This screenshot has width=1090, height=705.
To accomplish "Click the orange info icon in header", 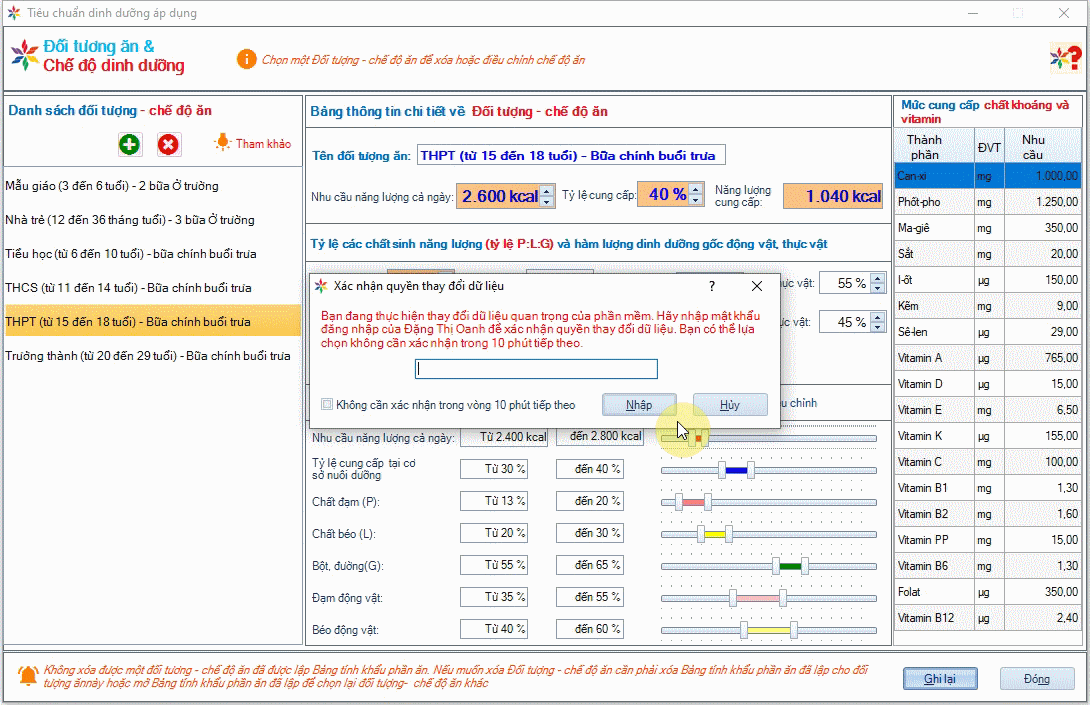I will pyautogui.click(x=246, y=59).
